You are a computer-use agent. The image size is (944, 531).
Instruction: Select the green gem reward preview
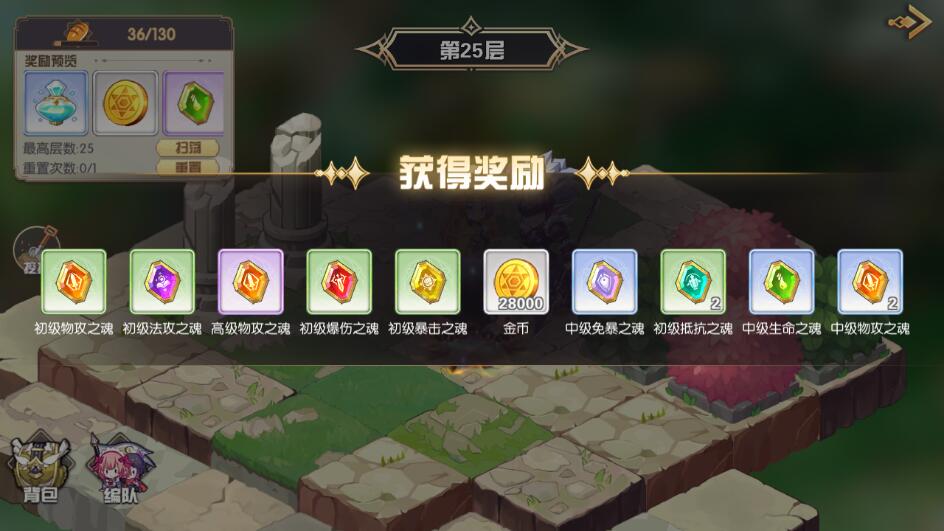194,103
